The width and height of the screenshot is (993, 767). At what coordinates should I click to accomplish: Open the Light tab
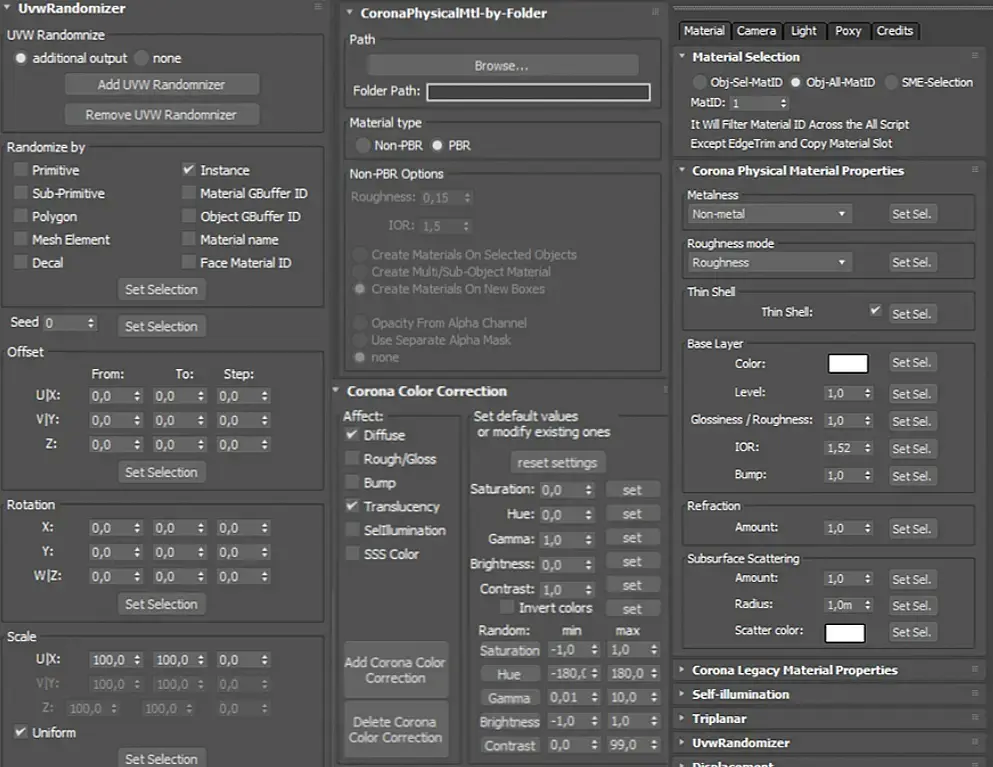pos(804,31)
